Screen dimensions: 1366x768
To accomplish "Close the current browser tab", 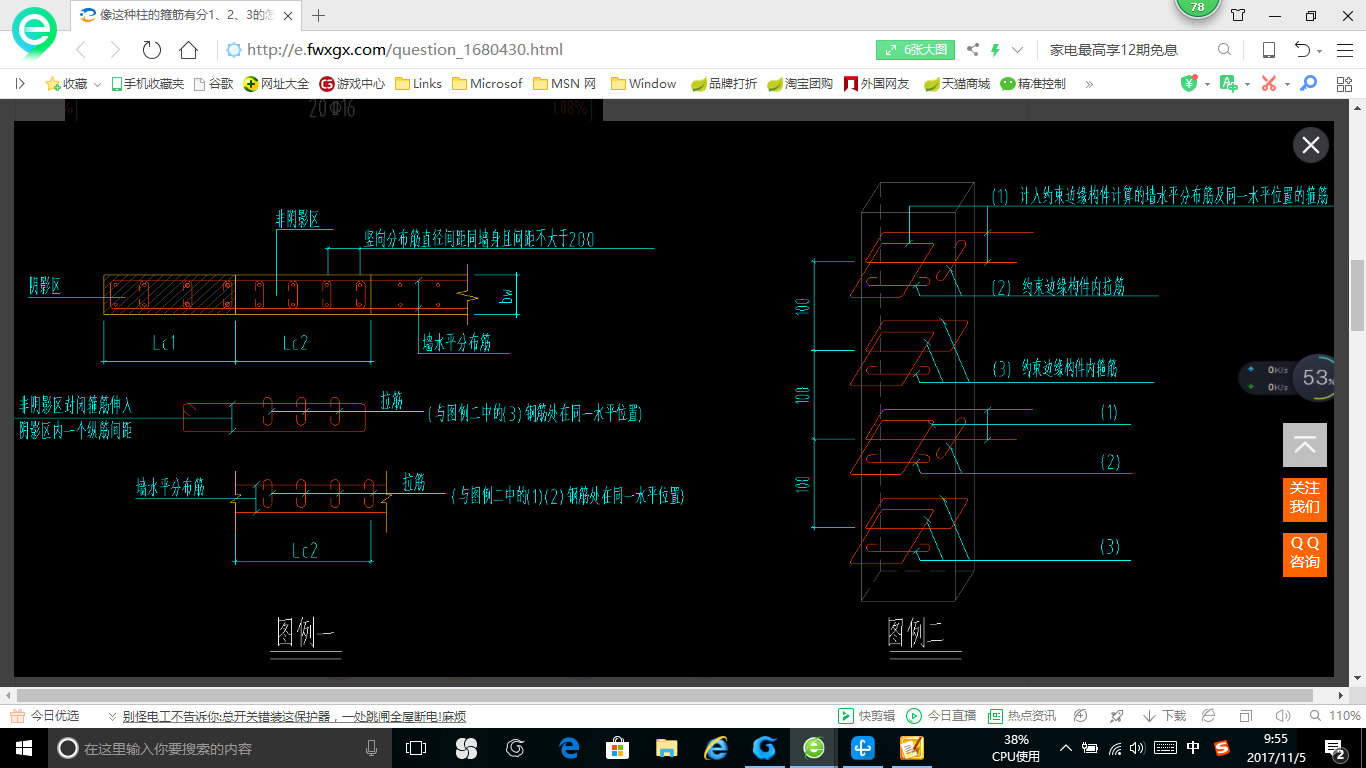I will pyautogui.click(x=287, y=15).
